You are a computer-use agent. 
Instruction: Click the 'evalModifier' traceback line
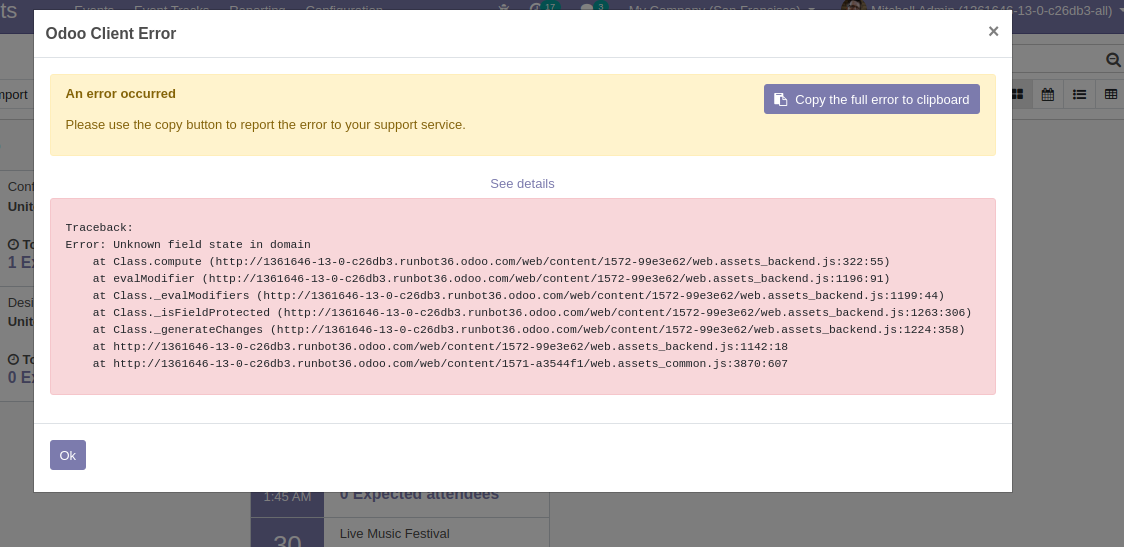491,279
